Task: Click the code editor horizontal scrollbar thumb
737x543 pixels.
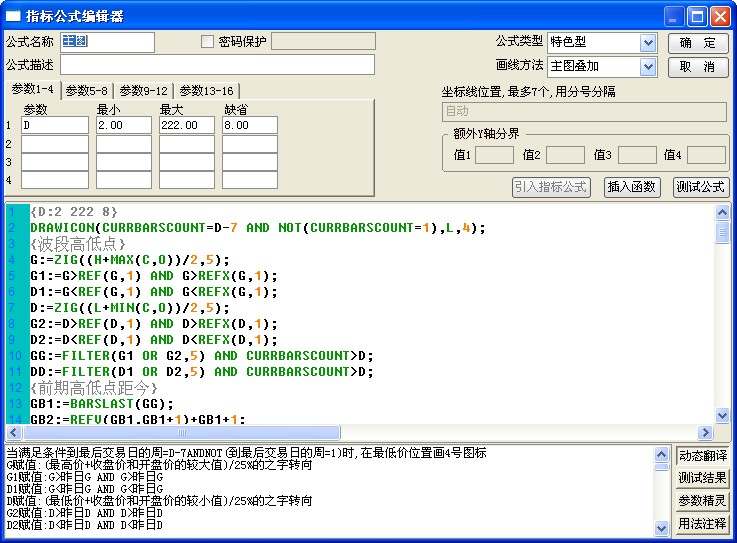Action: tap(181, 432)
